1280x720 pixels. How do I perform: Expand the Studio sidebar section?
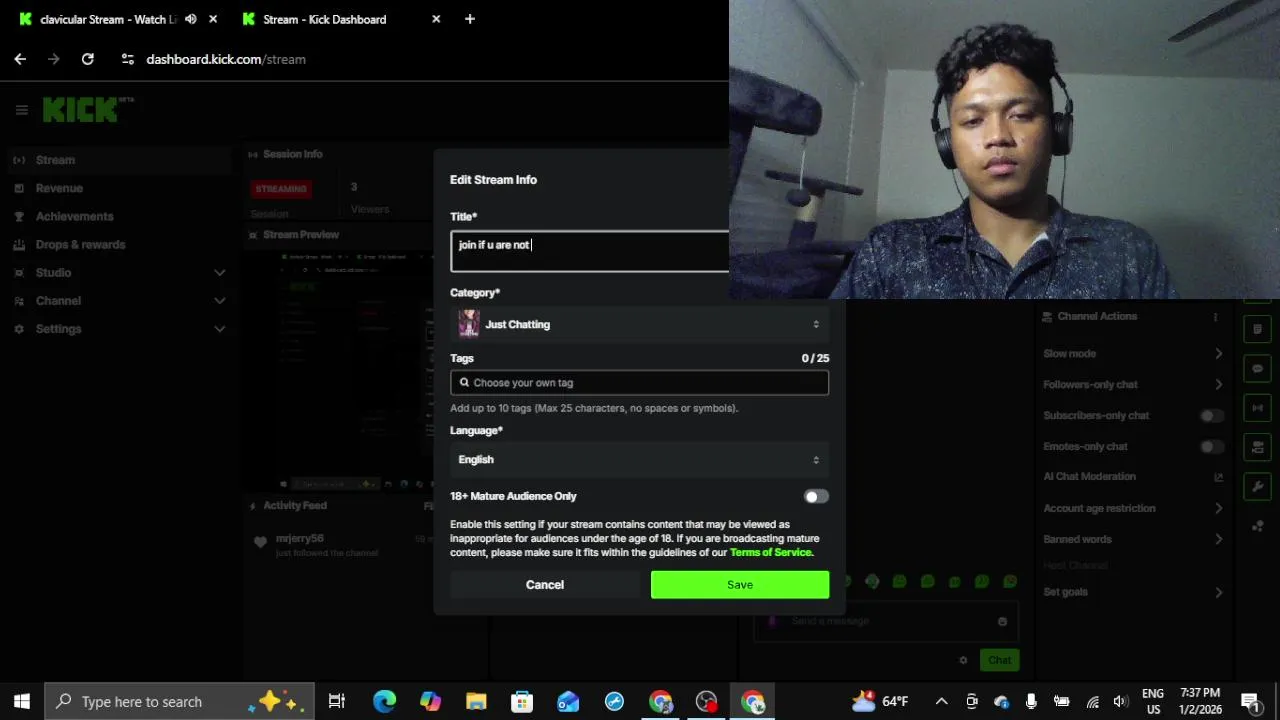pos(118,272)
